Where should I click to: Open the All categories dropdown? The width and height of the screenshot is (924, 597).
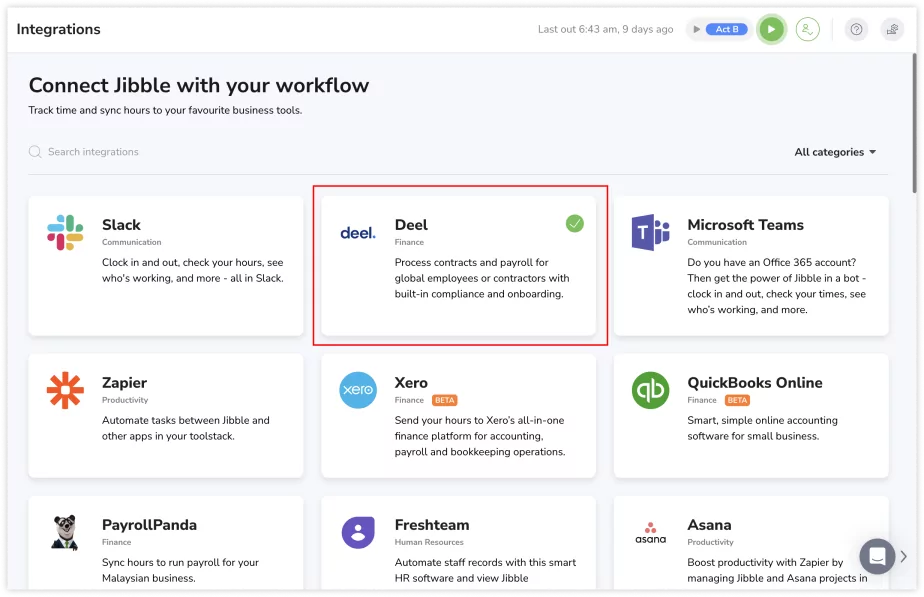point(835,152)
